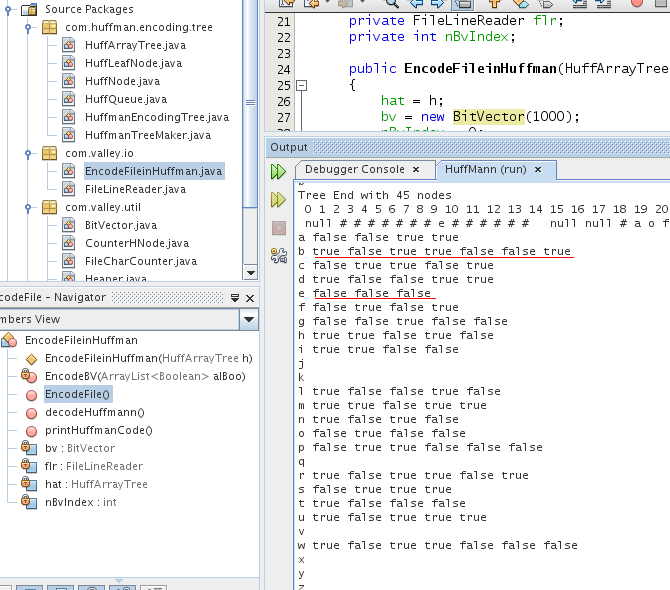The height and width of the screenshot is (590, 670).
Task: Close the Debugger Console tab
Action: (x=416, y=170)
